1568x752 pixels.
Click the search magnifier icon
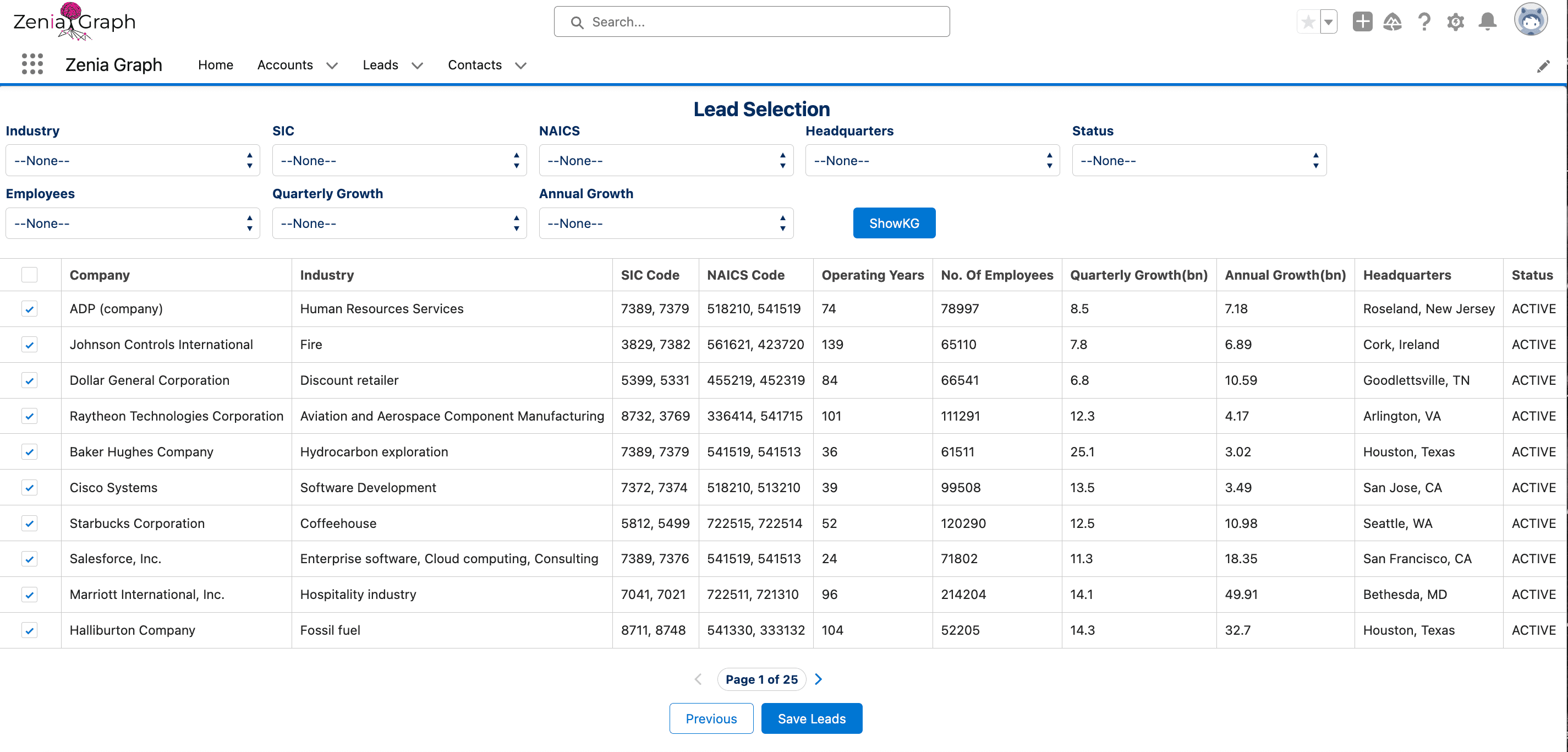[x=577, y=23]
